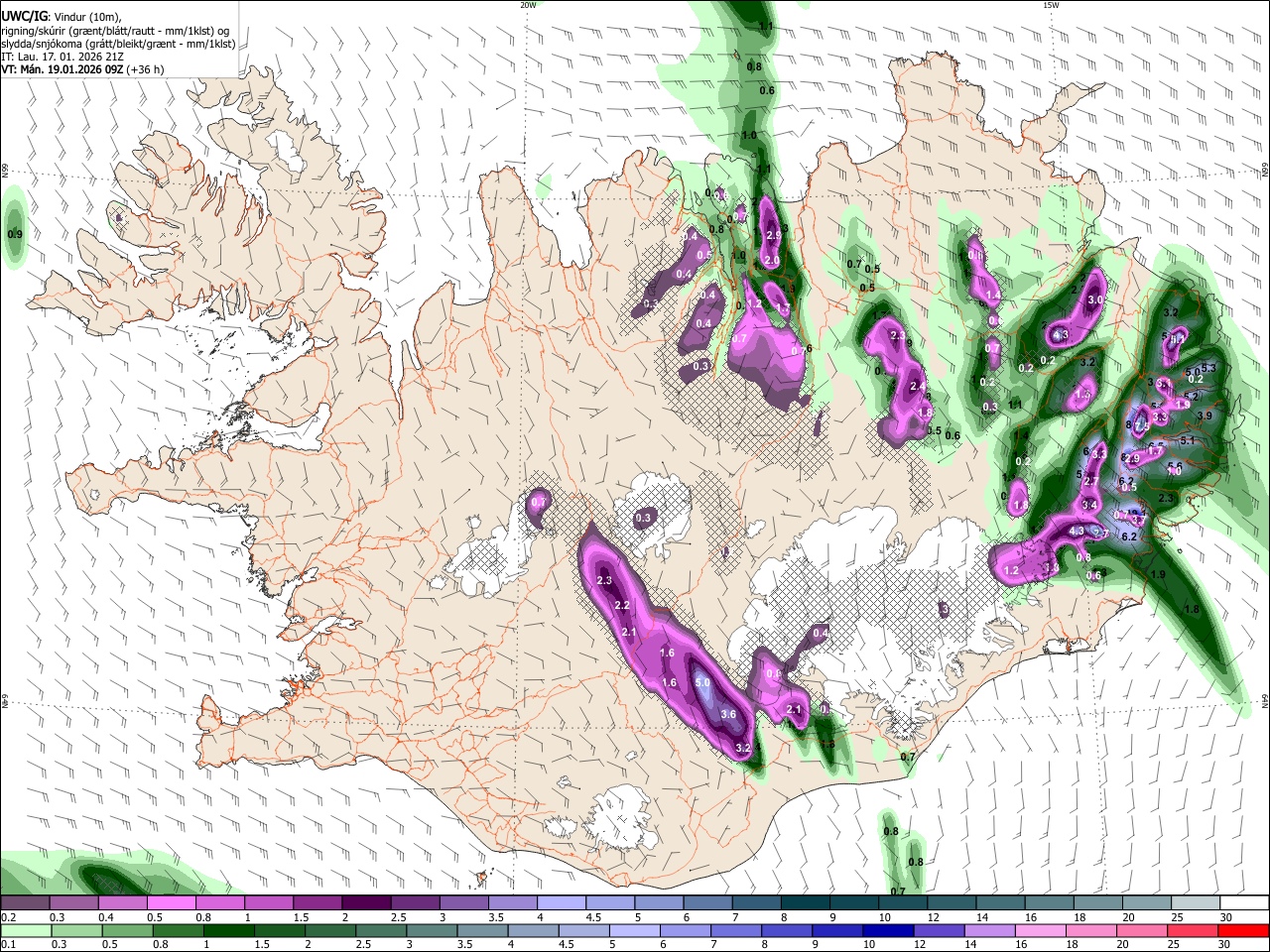
Task: Click the 15W longitude label
Action: coord(1051,5)
